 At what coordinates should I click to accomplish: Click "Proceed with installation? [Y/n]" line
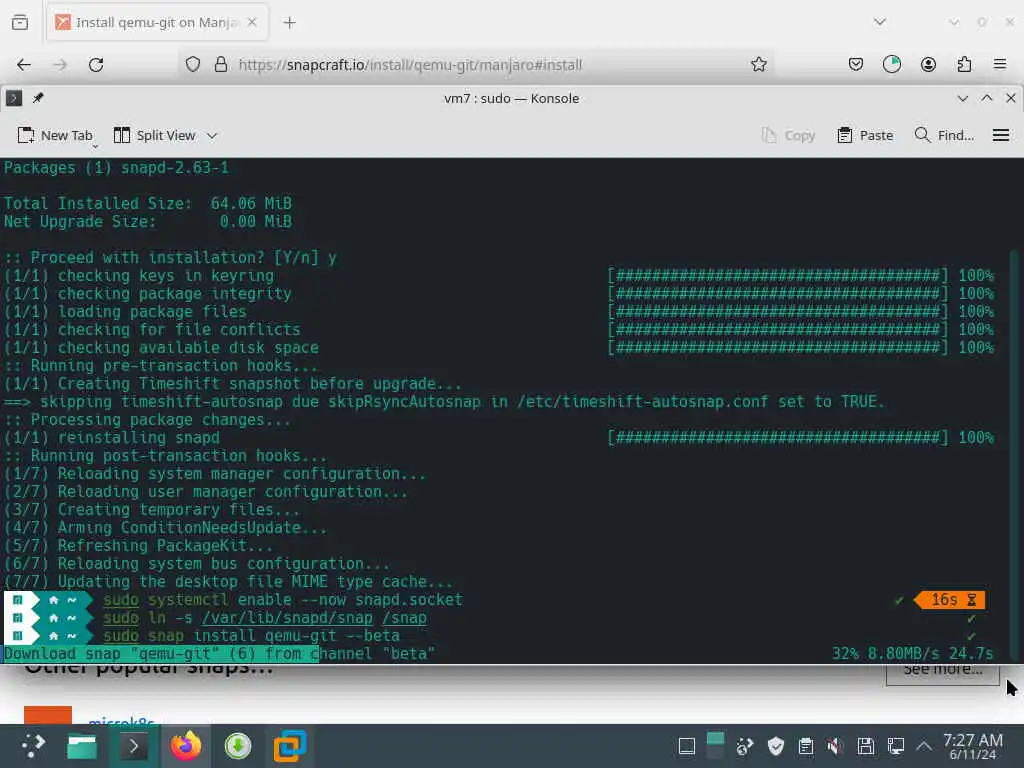pos(170,258)
